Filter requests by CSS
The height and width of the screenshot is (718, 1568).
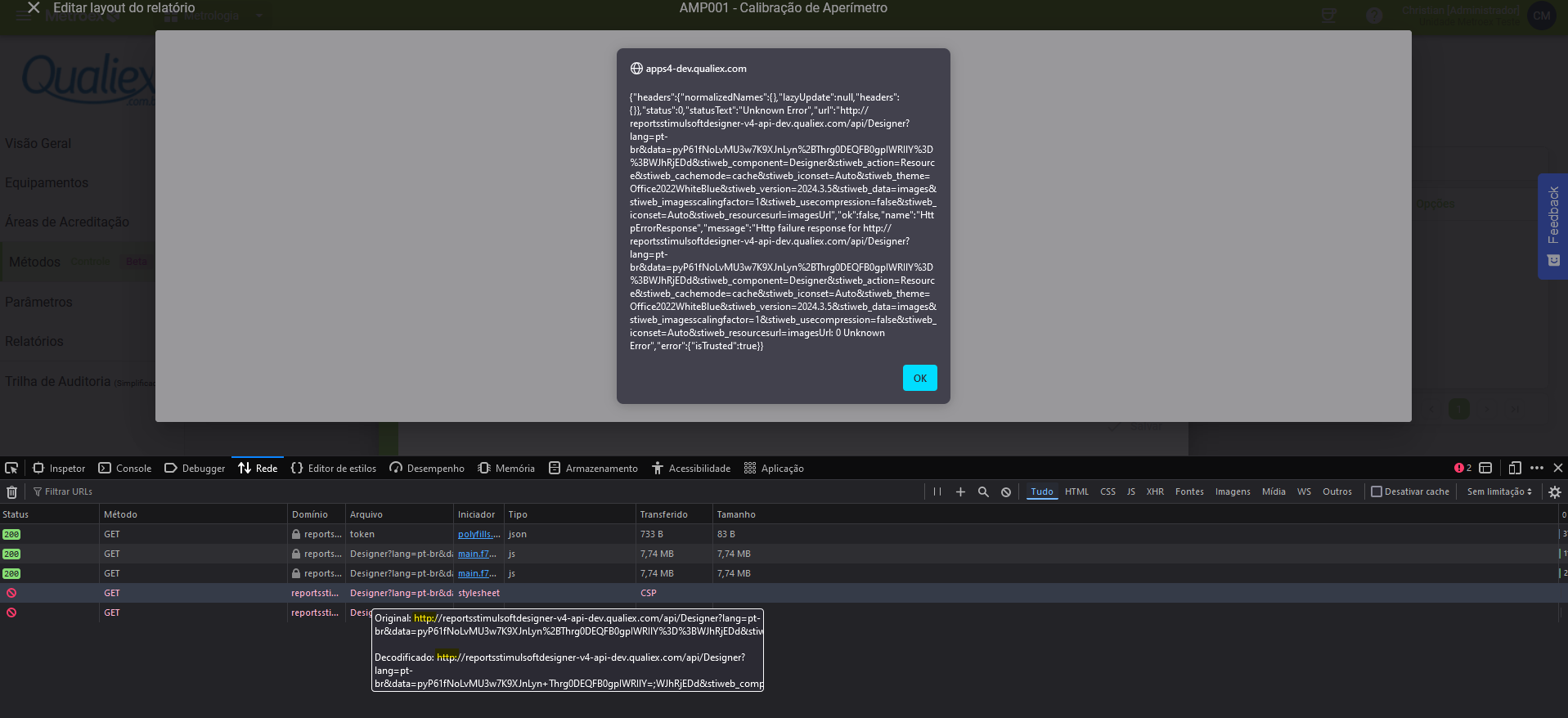1107,491
